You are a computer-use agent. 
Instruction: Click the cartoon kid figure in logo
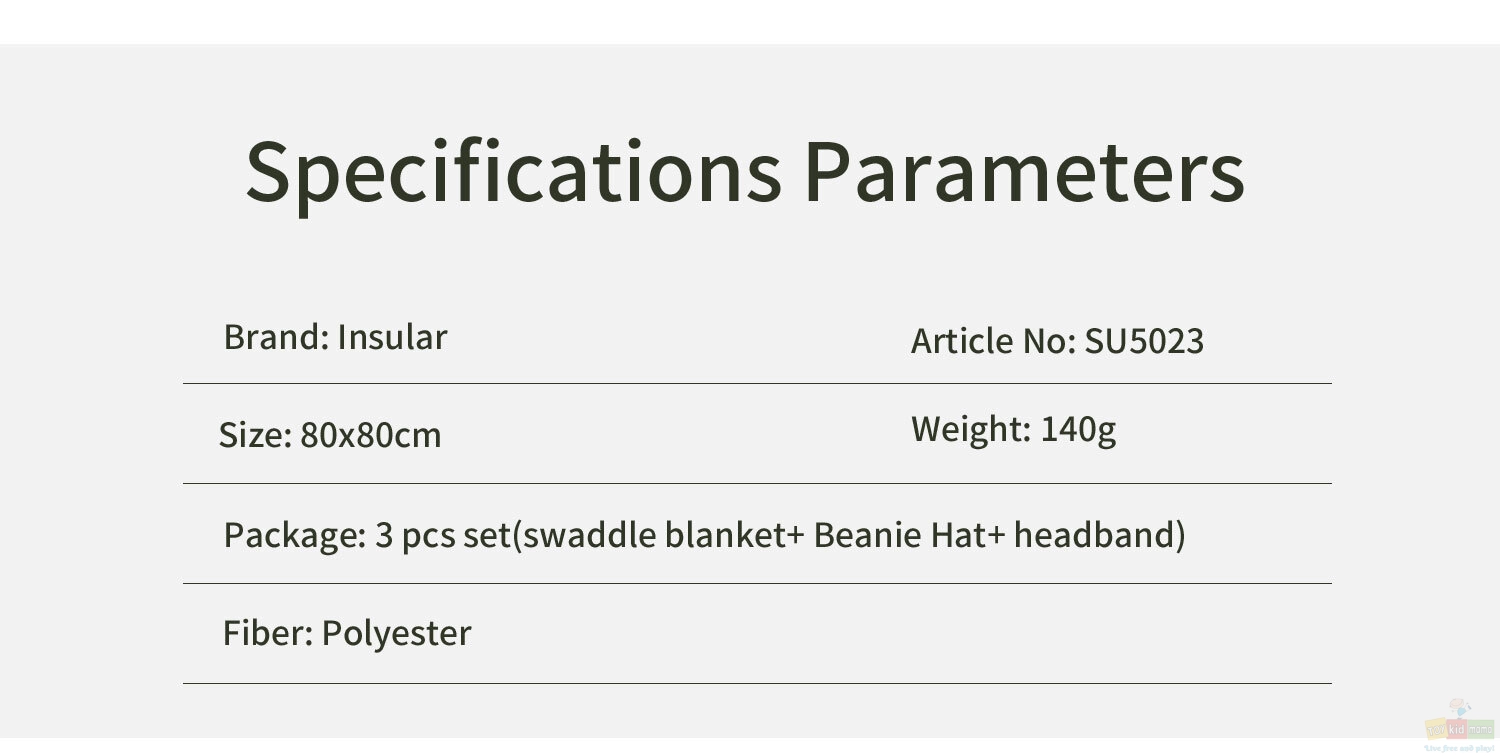(1460, 708)
